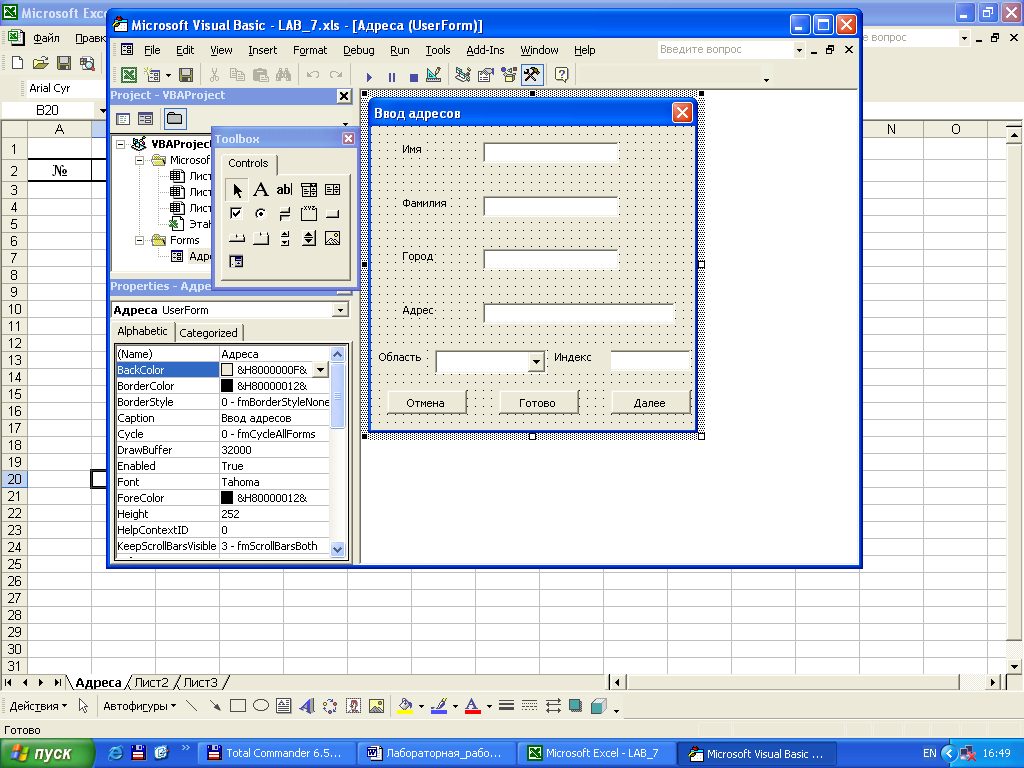
Task: Switch to the Categorized properties tab
Action: pyautogui.click(x=208, y=333)
